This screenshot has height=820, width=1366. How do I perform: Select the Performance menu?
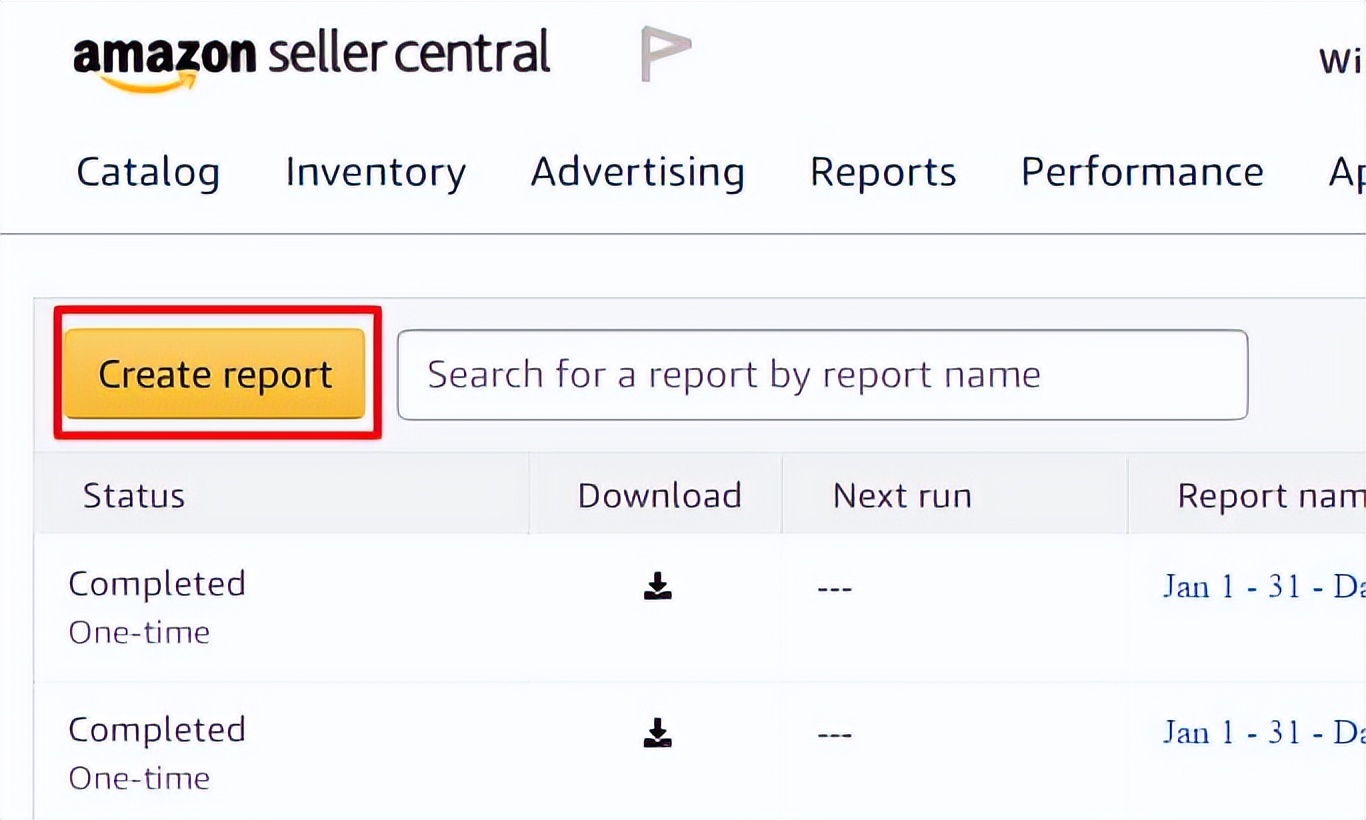tap(1141, 172)
